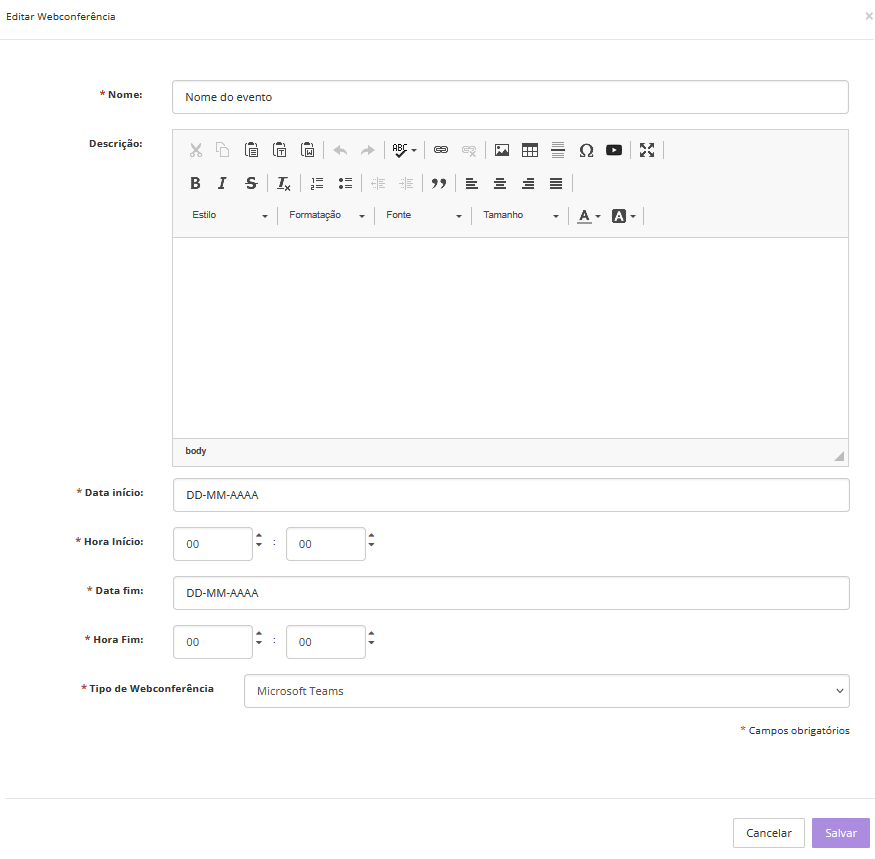Open the Tipo de Webconferência select box
The image size is (875, 859).
click(546, 691)
